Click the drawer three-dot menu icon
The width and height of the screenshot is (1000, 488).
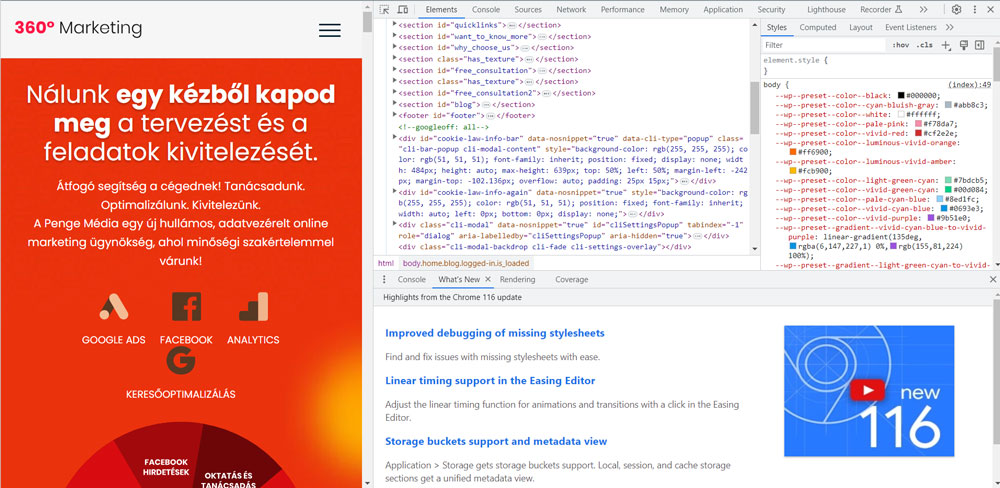pos(384,279)
